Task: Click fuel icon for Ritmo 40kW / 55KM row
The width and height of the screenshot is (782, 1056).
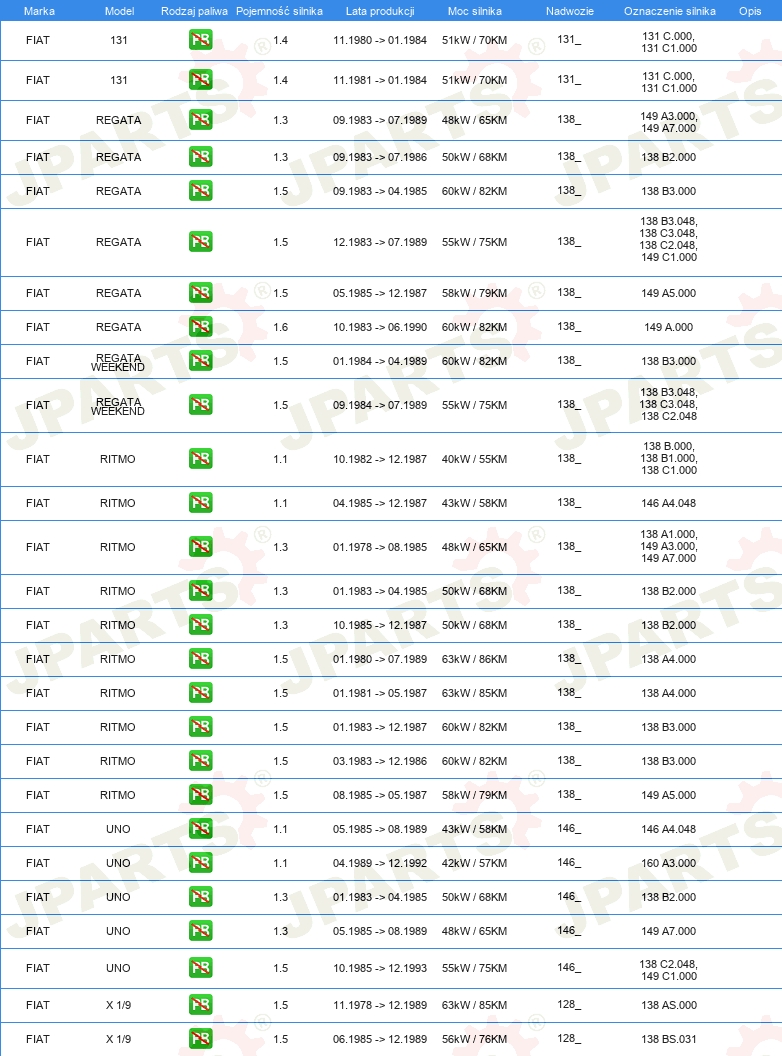Action: pyautogui.click(x=201, y=459)
